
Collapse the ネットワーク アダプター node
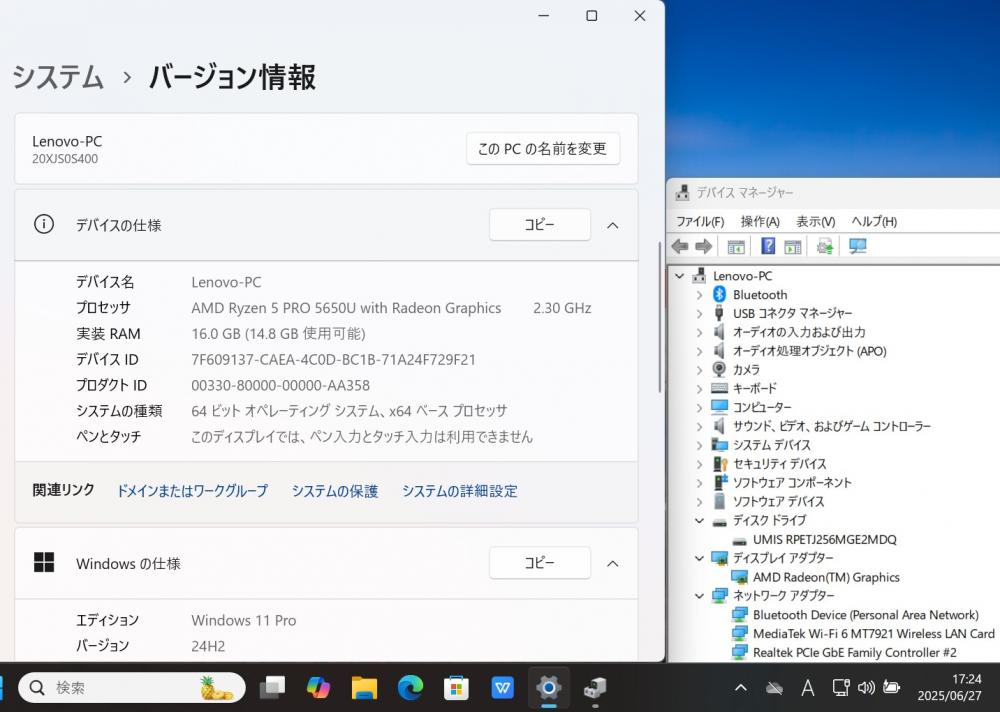click(x=700, y=596)
